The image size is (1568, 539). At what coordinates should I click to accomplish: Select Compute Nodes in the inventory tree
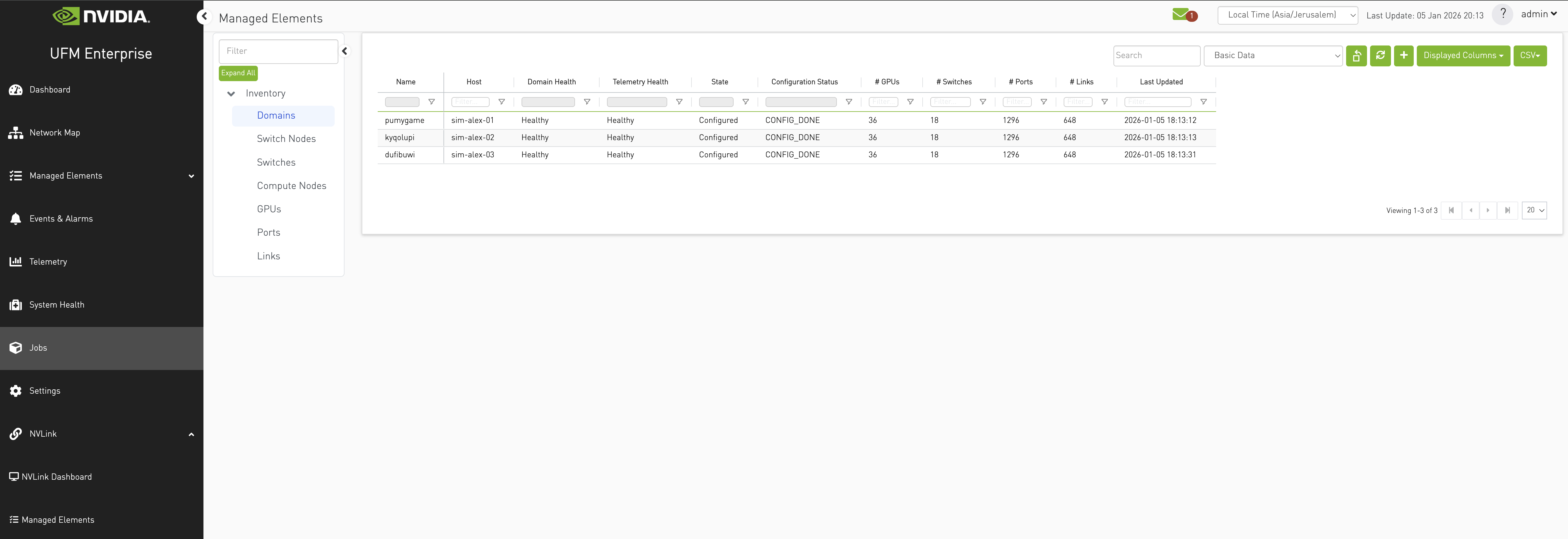[x=292, y=186]
